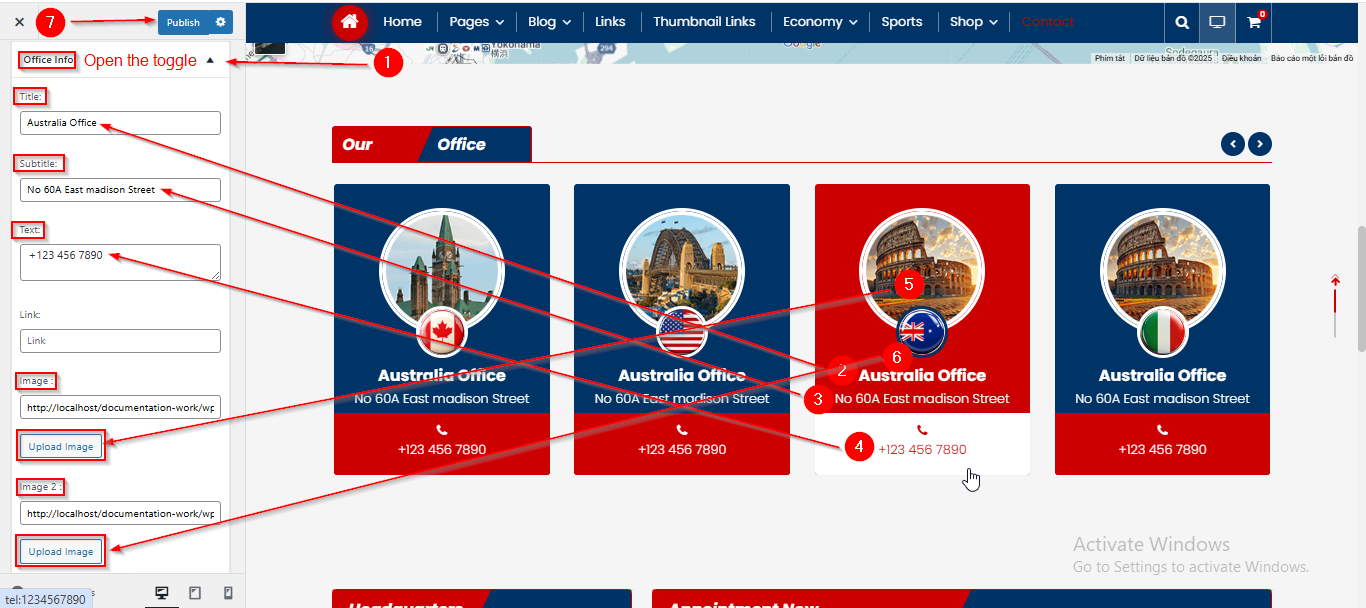Image resolution: width=1366 pixels, height=608 pixels.
Task: Click the monitor icon in top navbar
Action: (x=1217, y=22)
